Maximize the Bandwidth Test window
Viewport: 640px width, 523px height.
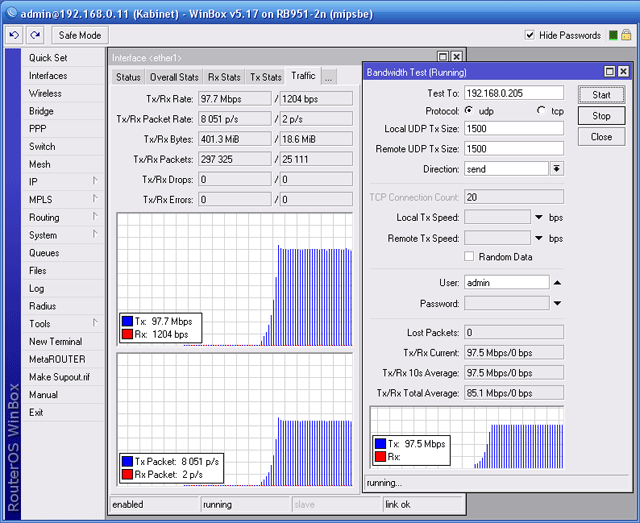pyautogui.click(x=609, y=71)
